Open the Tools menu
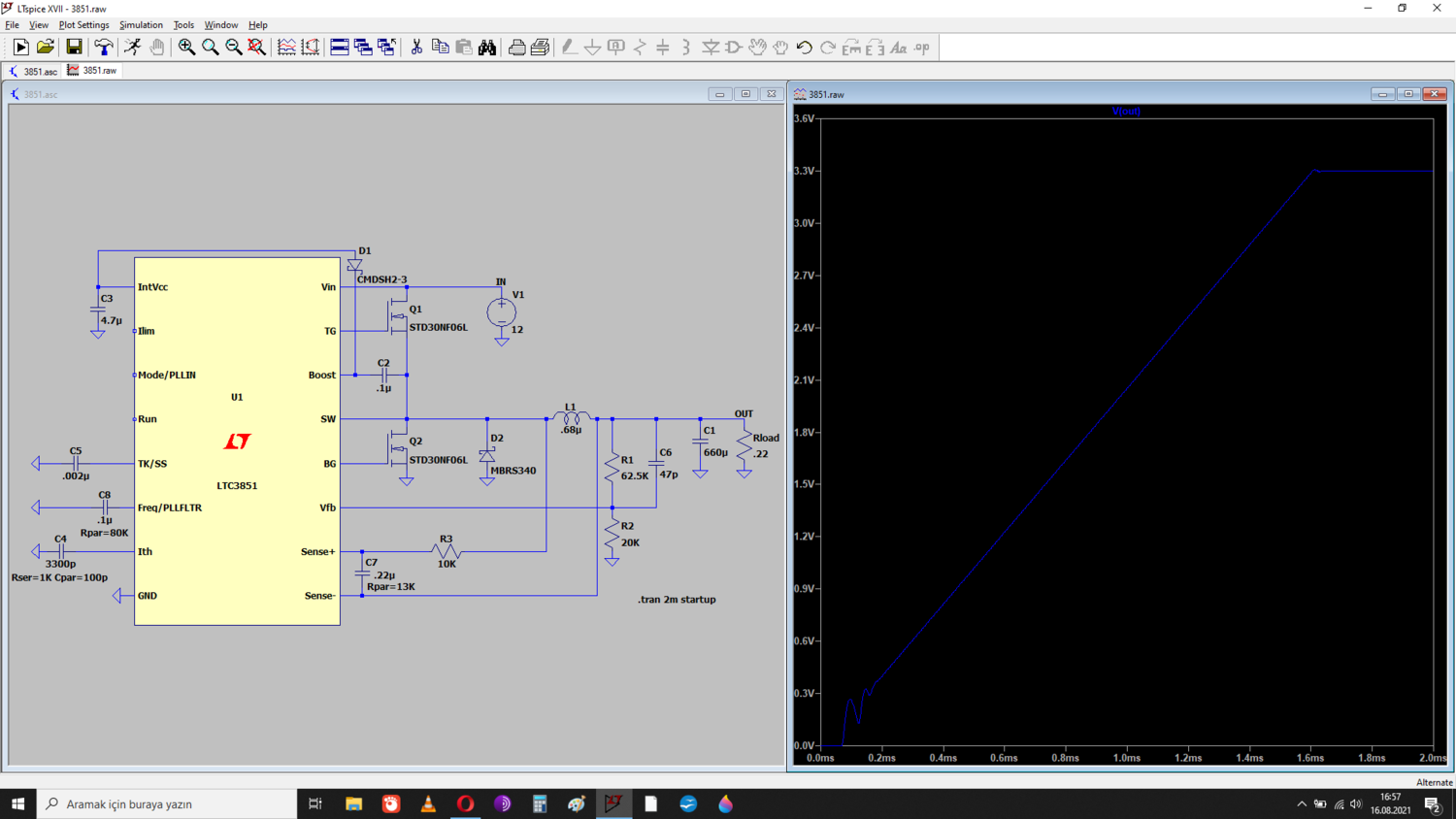 (183, 25)
